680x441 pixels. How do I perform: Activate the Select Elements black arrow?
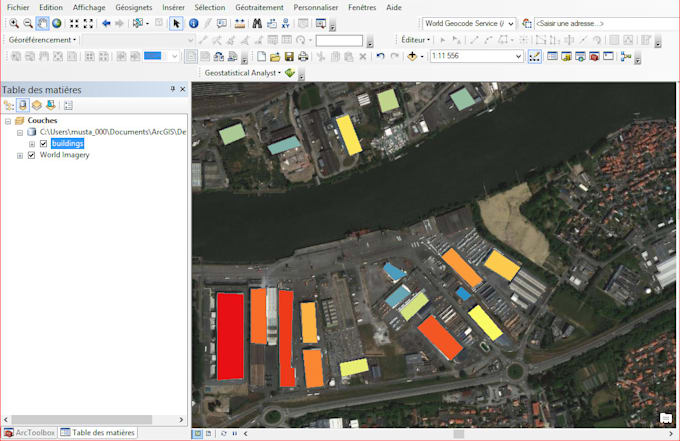[176, 23]
